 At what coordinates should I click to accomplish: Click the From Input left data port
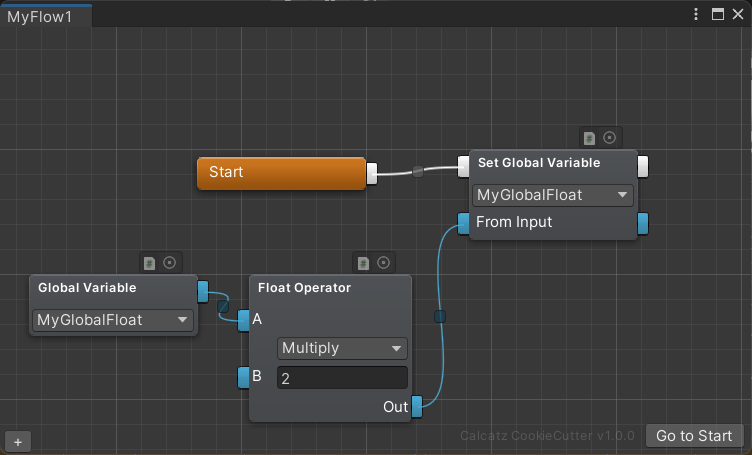tap(463, 224)
